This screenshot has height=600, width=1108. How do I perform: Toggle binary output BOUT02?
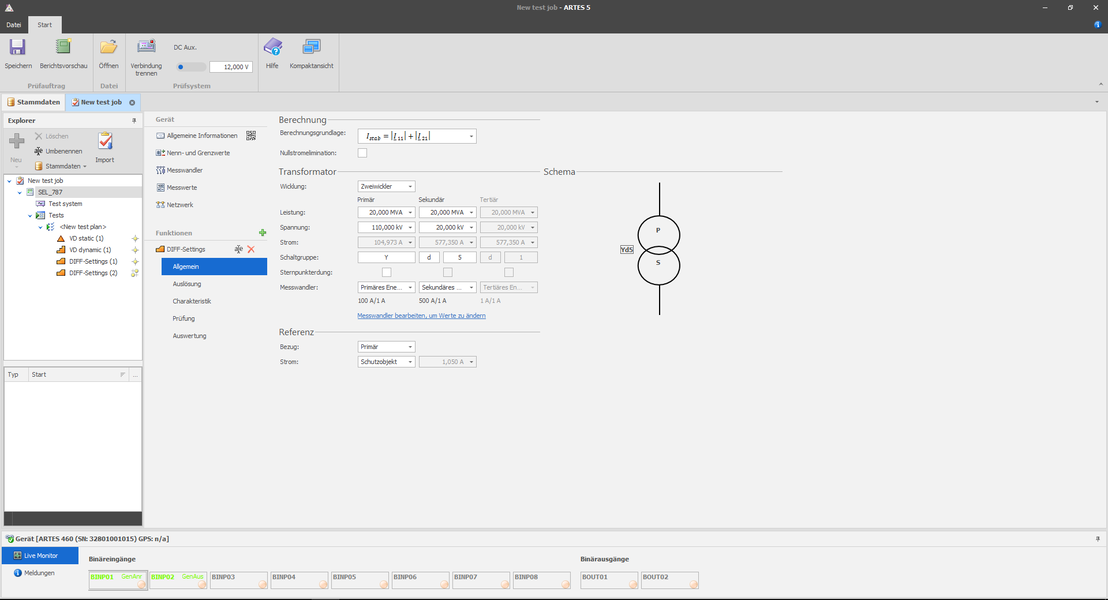pos(670,580)
